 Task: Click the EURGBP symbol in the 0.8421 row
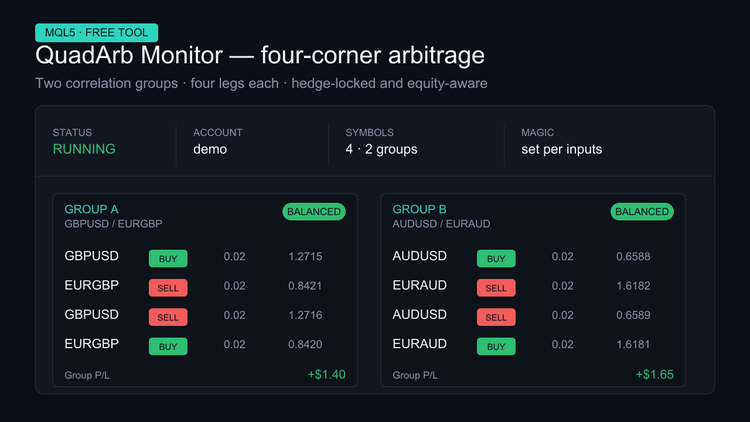coord(91,285)
